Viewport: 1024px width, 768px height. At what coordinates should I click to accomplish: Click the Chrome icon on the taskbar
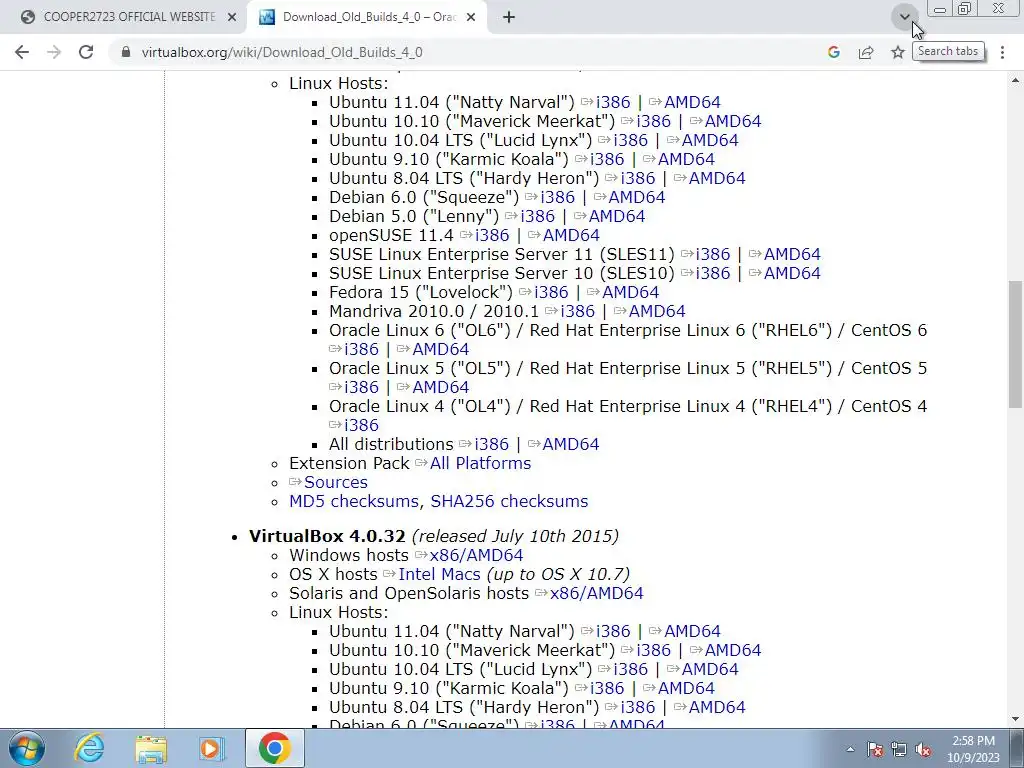point(274,748)
